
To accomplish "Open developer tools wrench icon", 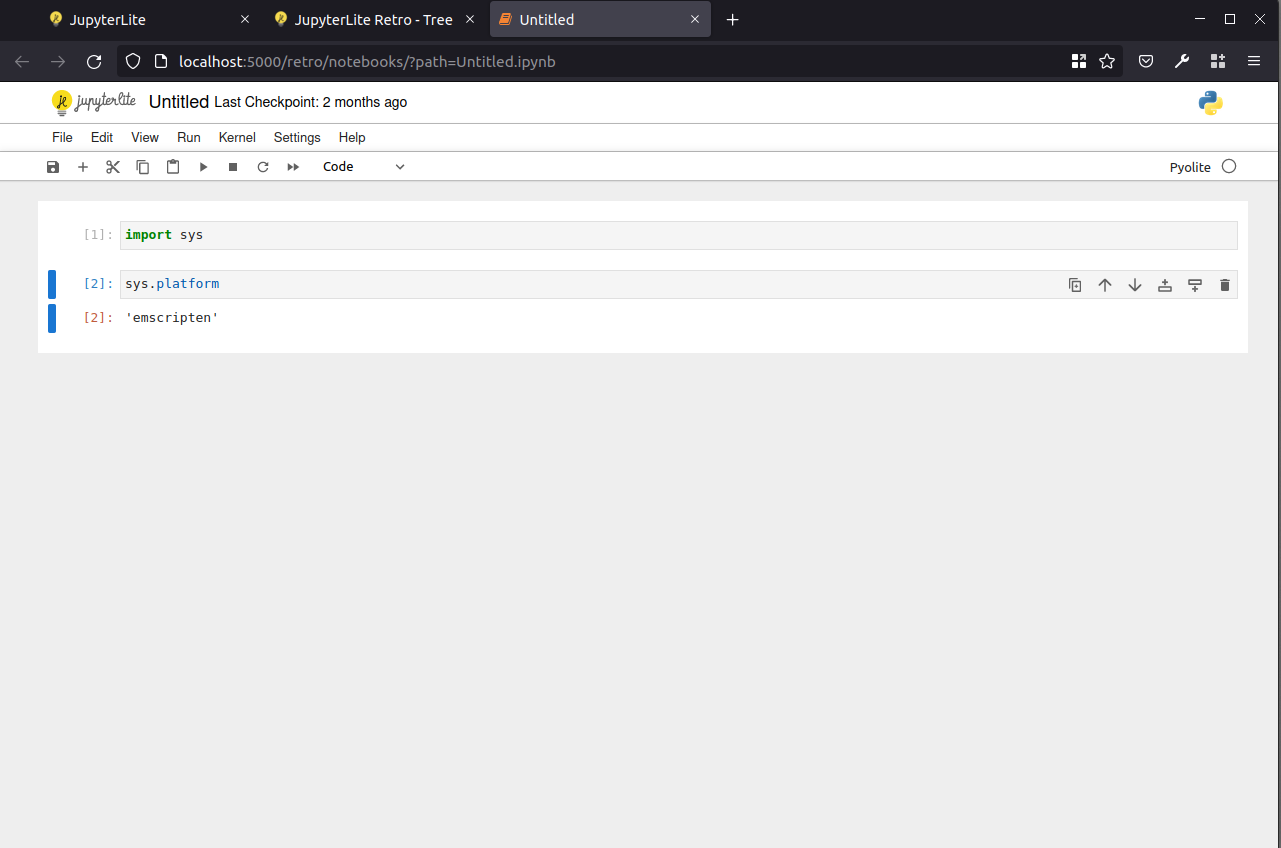I will 1182,62.
